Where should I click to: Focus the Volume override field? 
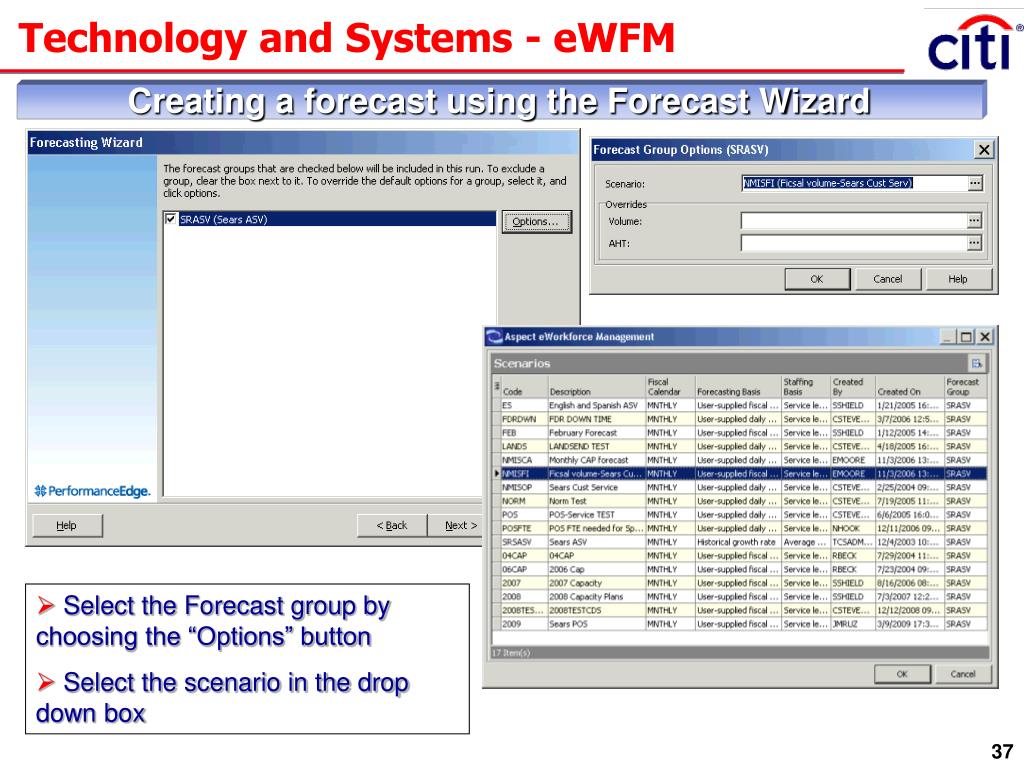click(854, 221)
